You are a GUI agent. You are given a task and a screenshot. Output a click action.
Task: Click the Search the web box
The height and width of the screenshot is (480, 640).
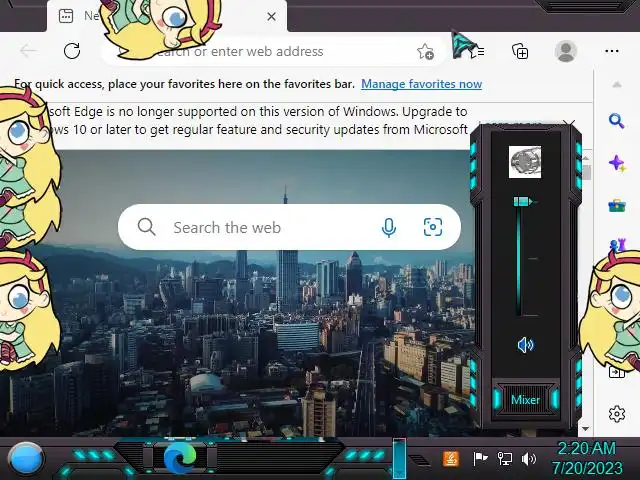tap(289, 227)
